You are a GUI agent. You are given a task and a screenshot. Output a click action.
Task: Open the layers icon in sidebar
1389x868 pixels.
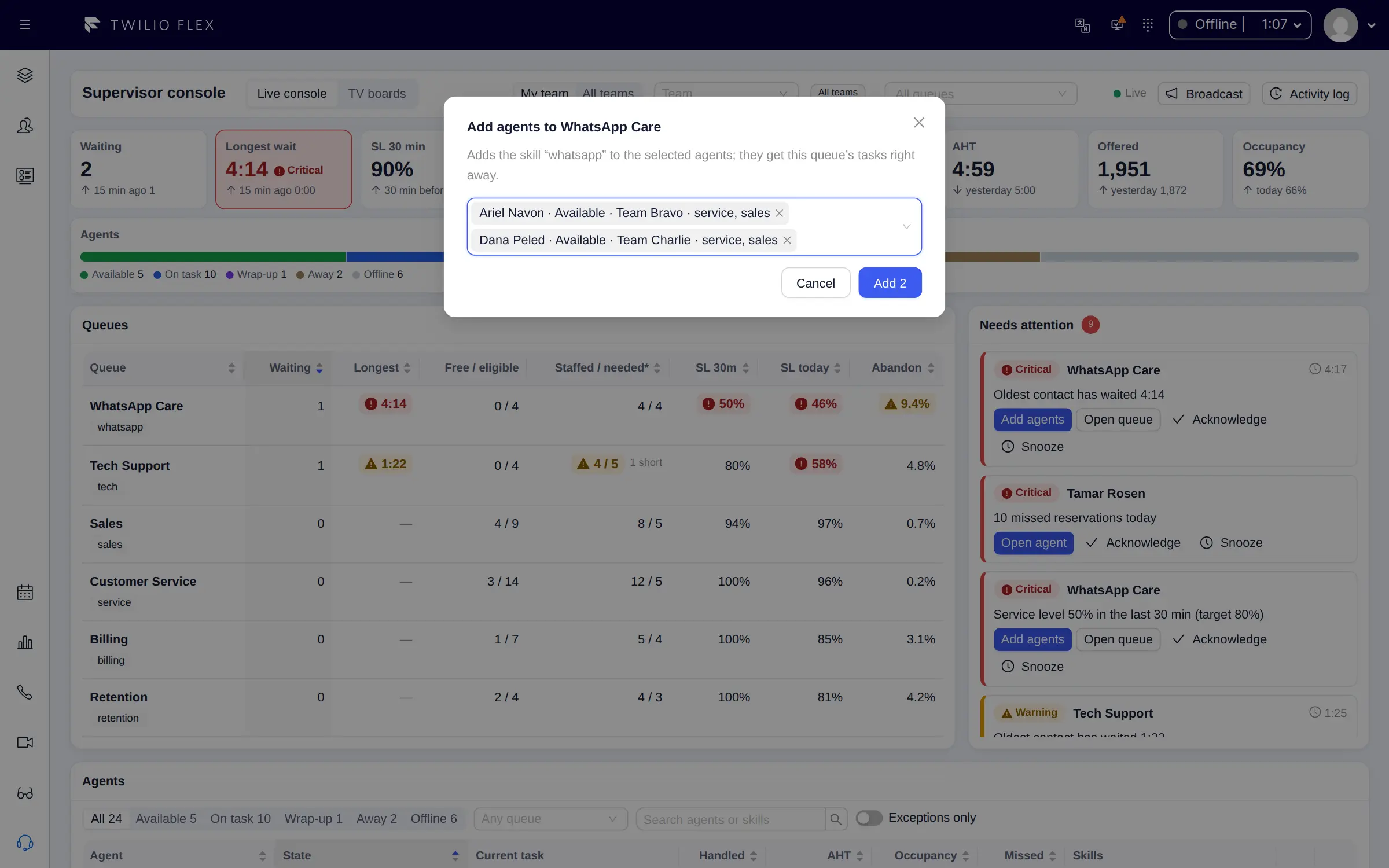click(x=25, y=75)
